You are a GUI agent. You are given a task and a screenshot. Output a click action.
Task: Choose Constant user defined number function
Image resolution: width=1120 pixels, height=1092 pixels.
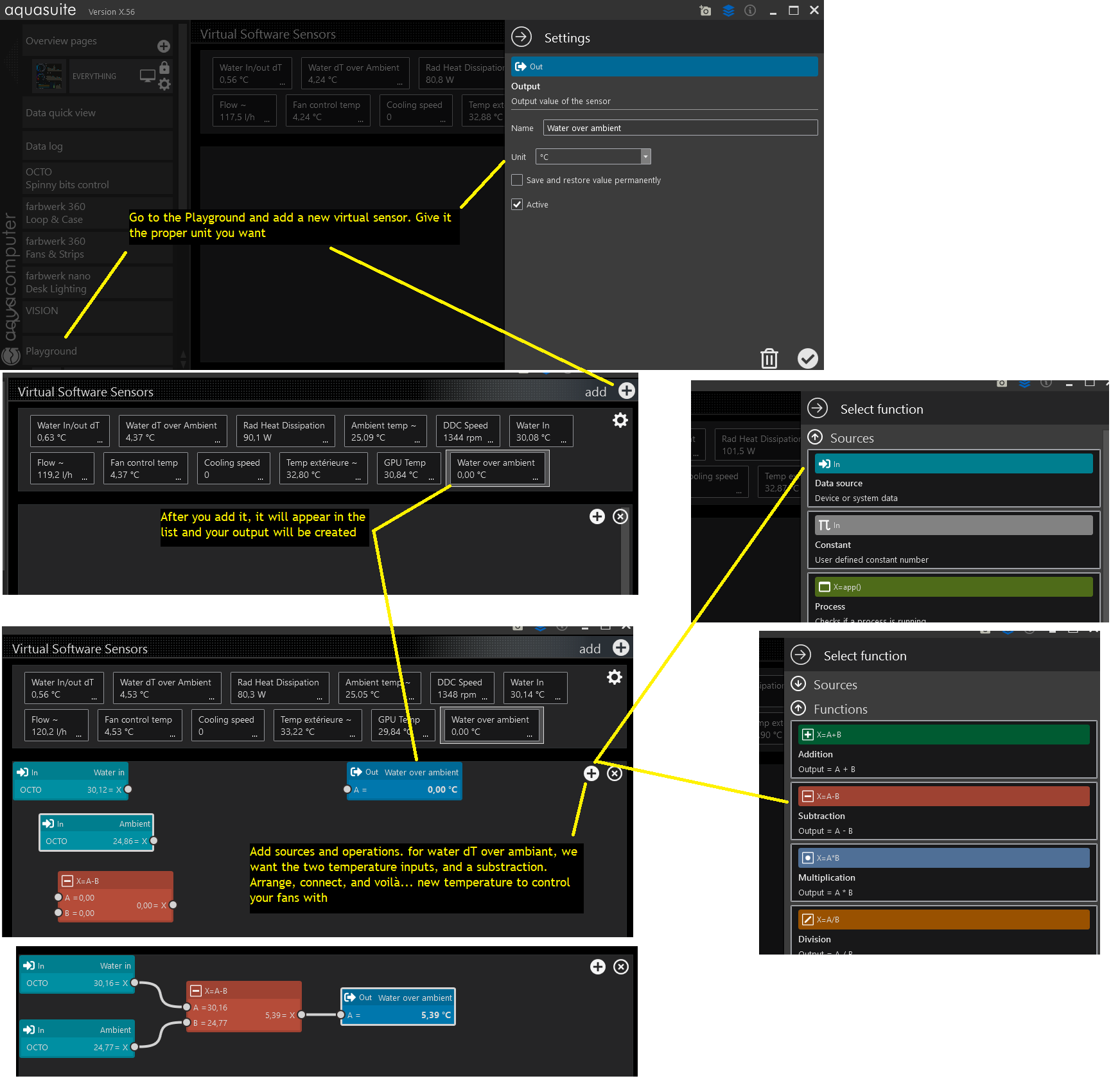point(954,540)
